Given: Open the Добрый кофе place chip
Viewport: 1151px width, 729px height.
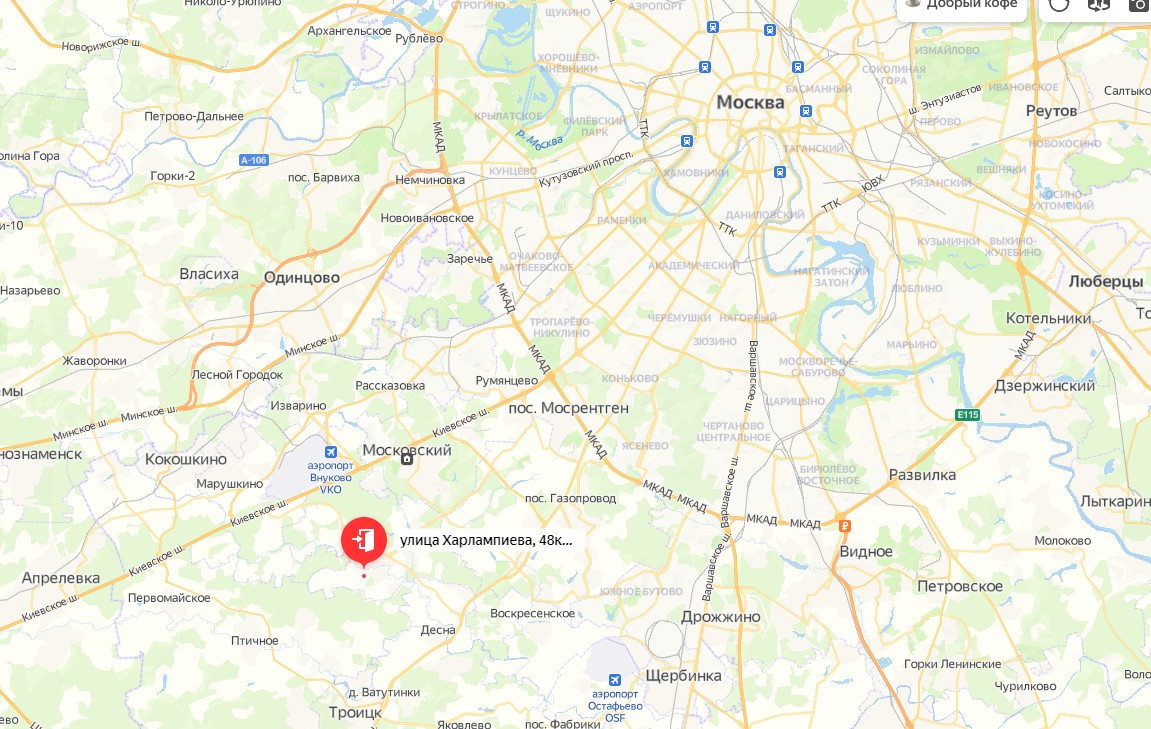Looking at the screenshot, I should 962,6.
